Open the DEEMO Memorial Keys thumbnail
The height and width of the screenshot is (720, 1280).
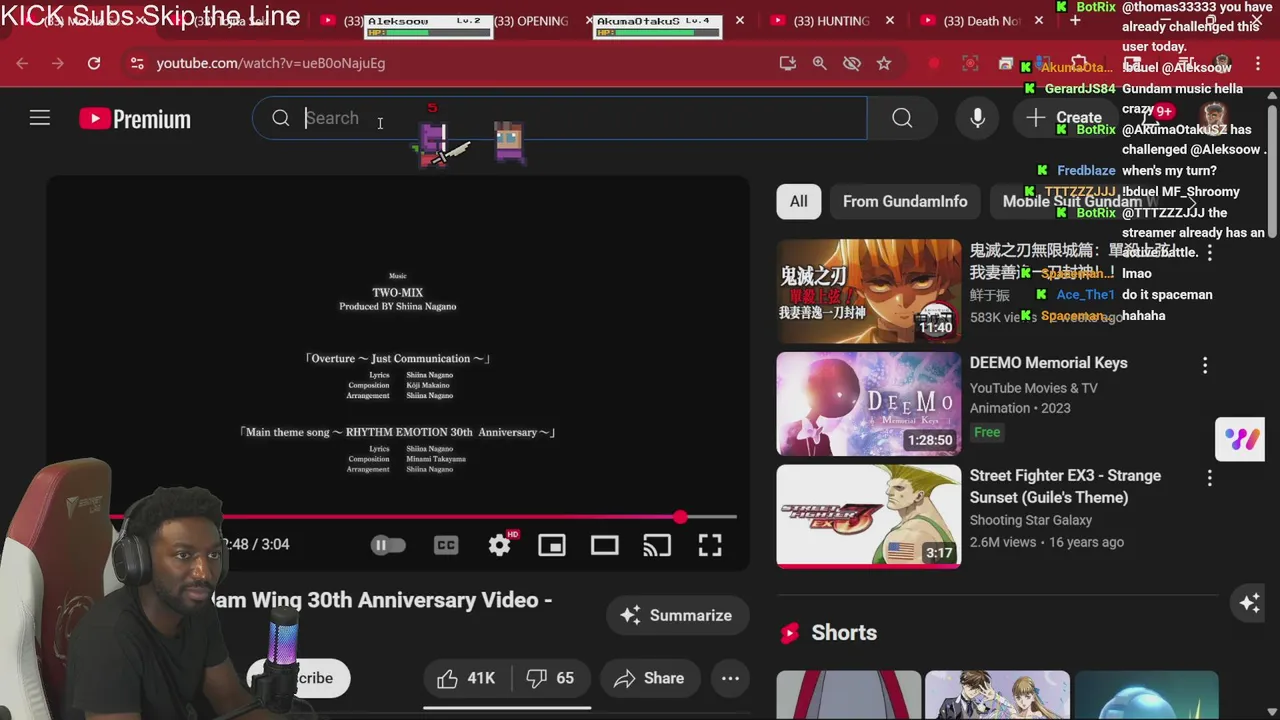tap(868, 404)
